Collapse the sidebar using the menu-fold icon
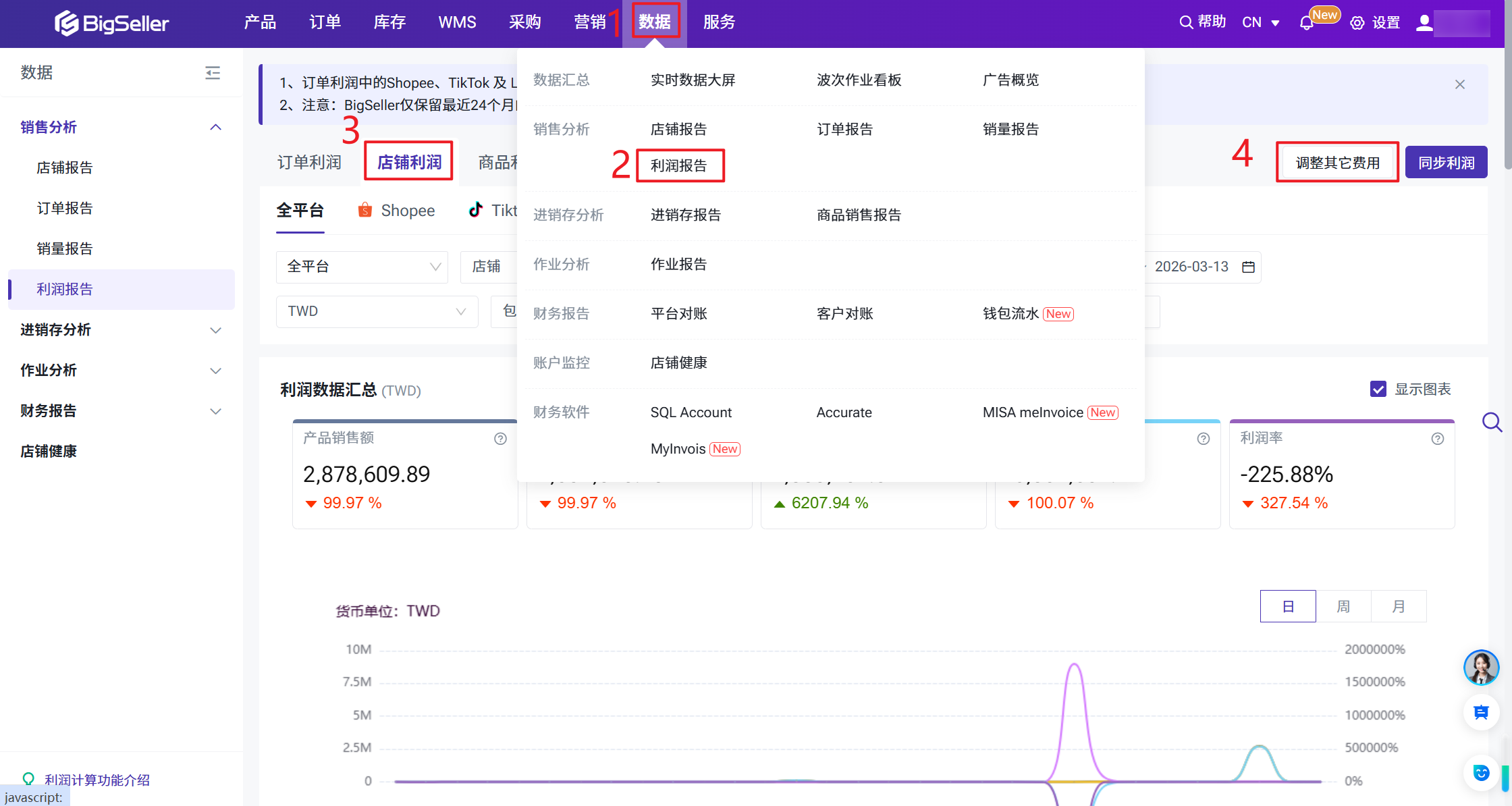The width and height of the screenshot is (1512, 806). click(213, 72)
